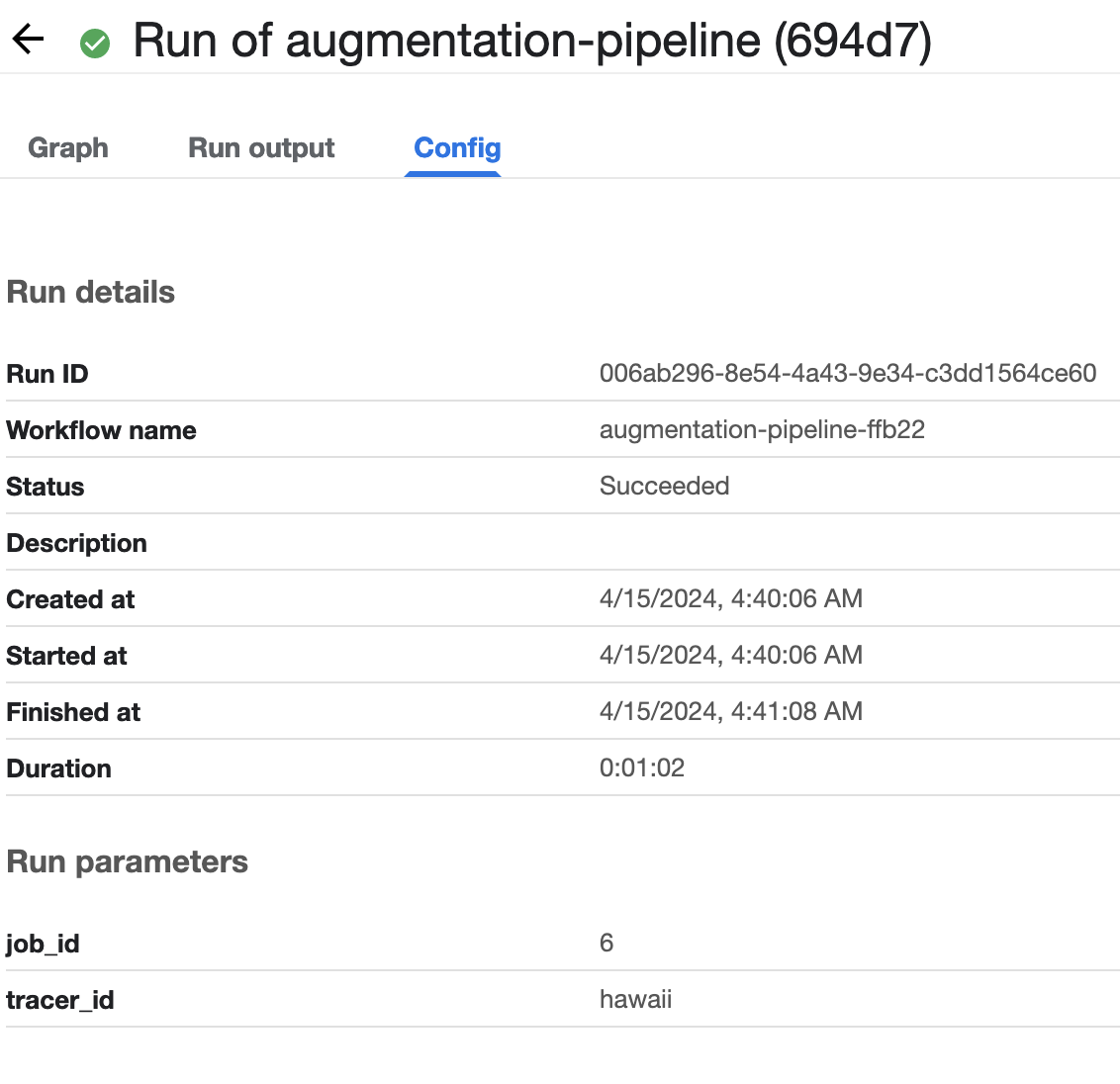This screenshot has width=1120, height=1084.
Task: Click the Run ID value 006ab296-8e54-4a43-9e34-c3dd1564ce60
Action: pyautogui.click(x=848, y=373)
